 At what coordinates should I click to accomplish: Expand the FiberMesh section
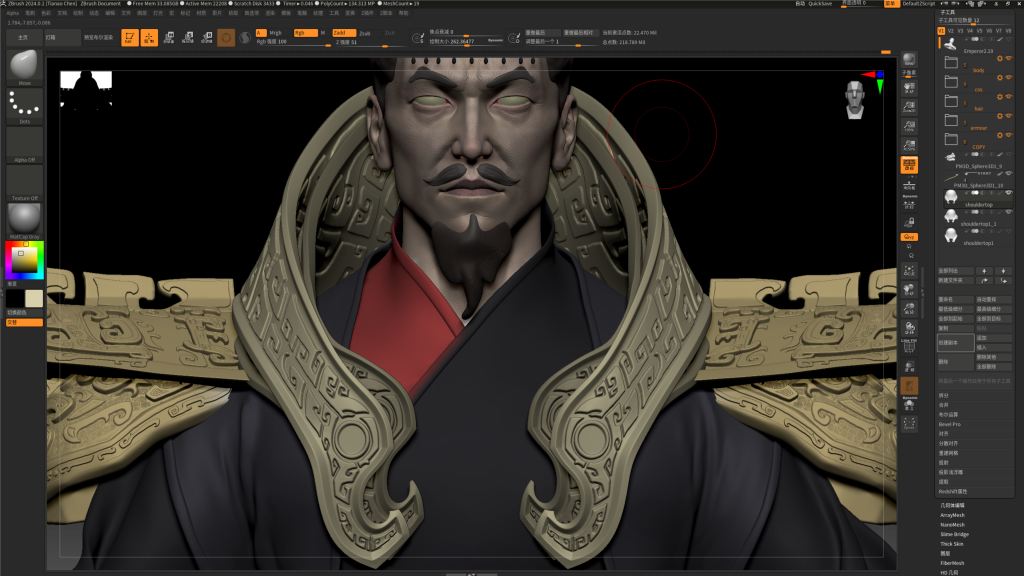click(952, 563)
